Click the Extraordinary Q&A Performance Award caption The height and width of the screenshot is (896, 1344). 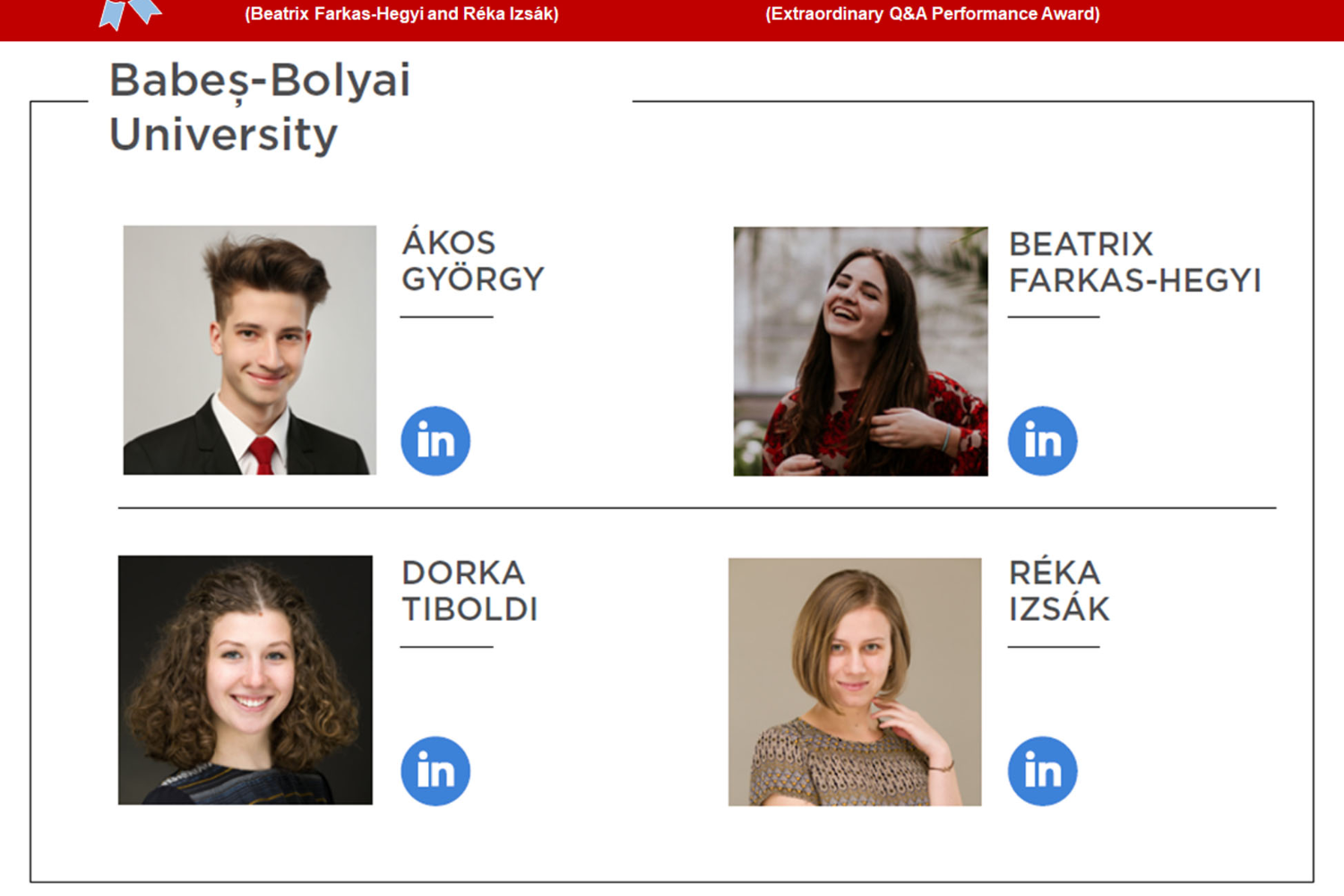(x=932, y=13)
